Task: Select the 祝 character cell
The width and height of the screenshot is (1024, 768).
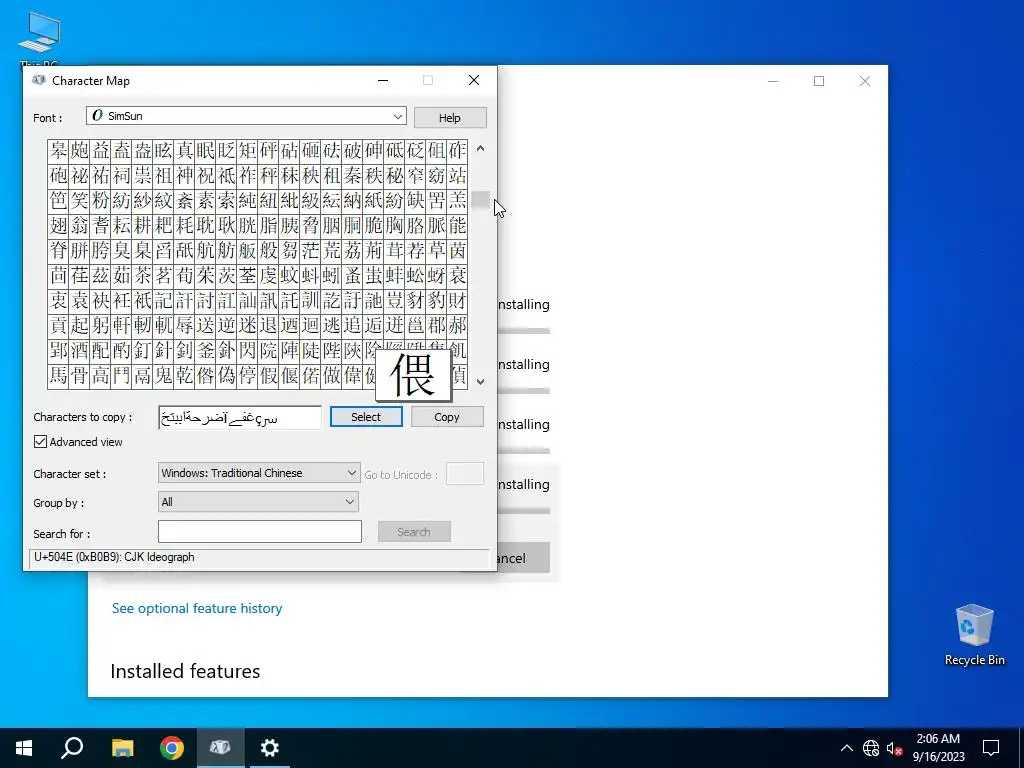Action: pos(205,176)
